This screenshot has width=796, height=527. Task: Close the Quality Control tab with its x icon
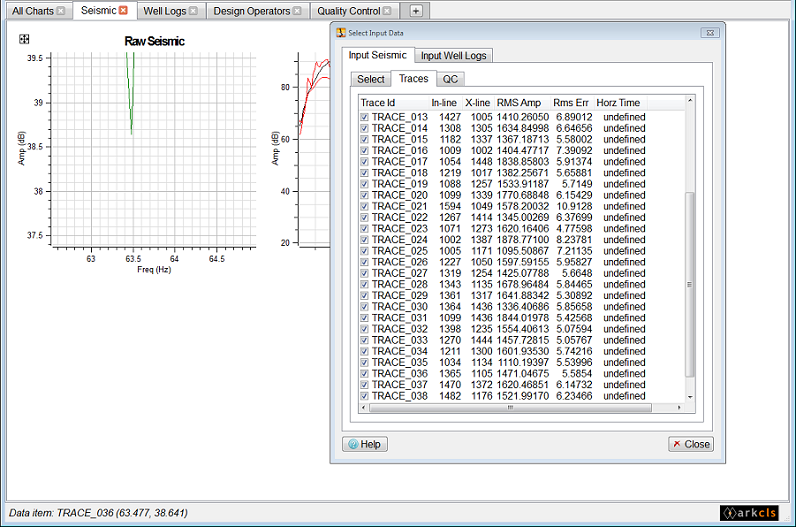387,11
